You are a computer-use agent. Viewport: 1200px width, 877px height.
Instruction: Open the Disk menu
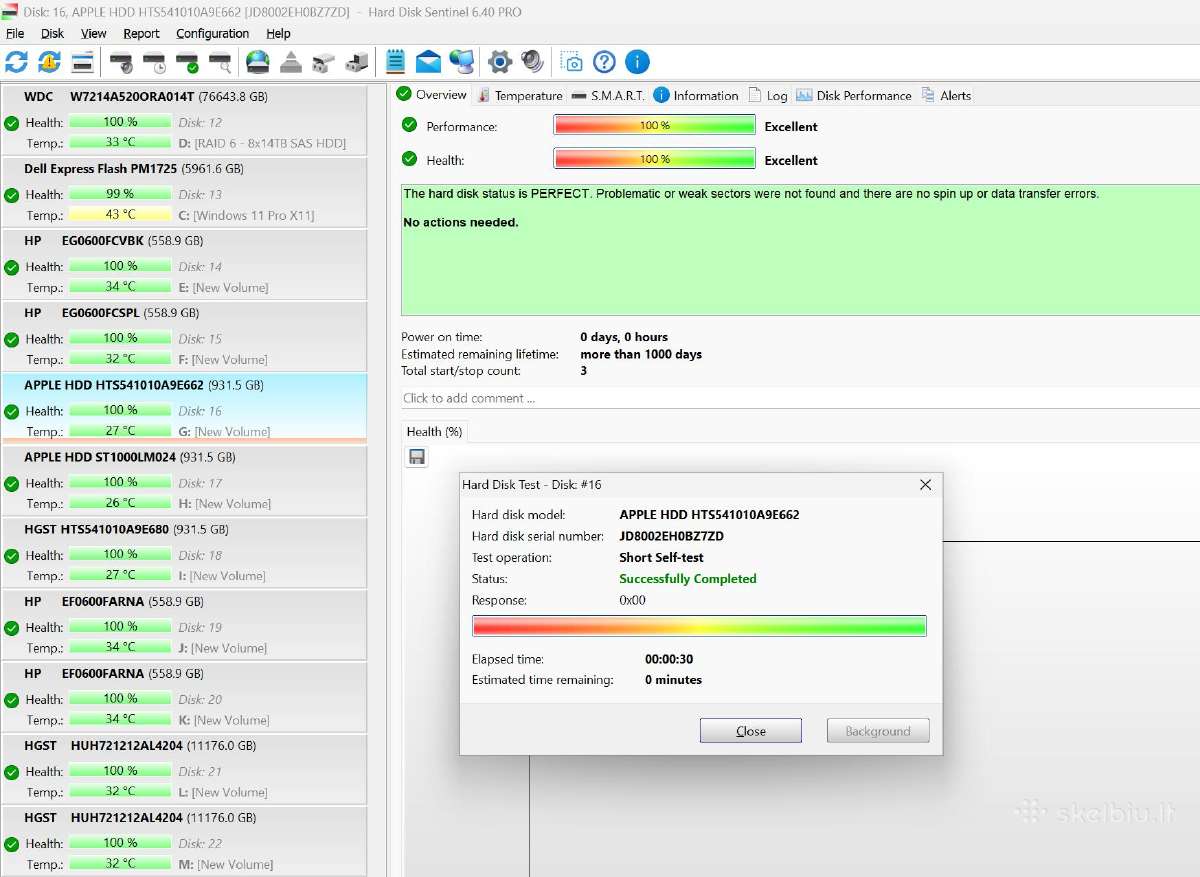[x=53, y=33]
